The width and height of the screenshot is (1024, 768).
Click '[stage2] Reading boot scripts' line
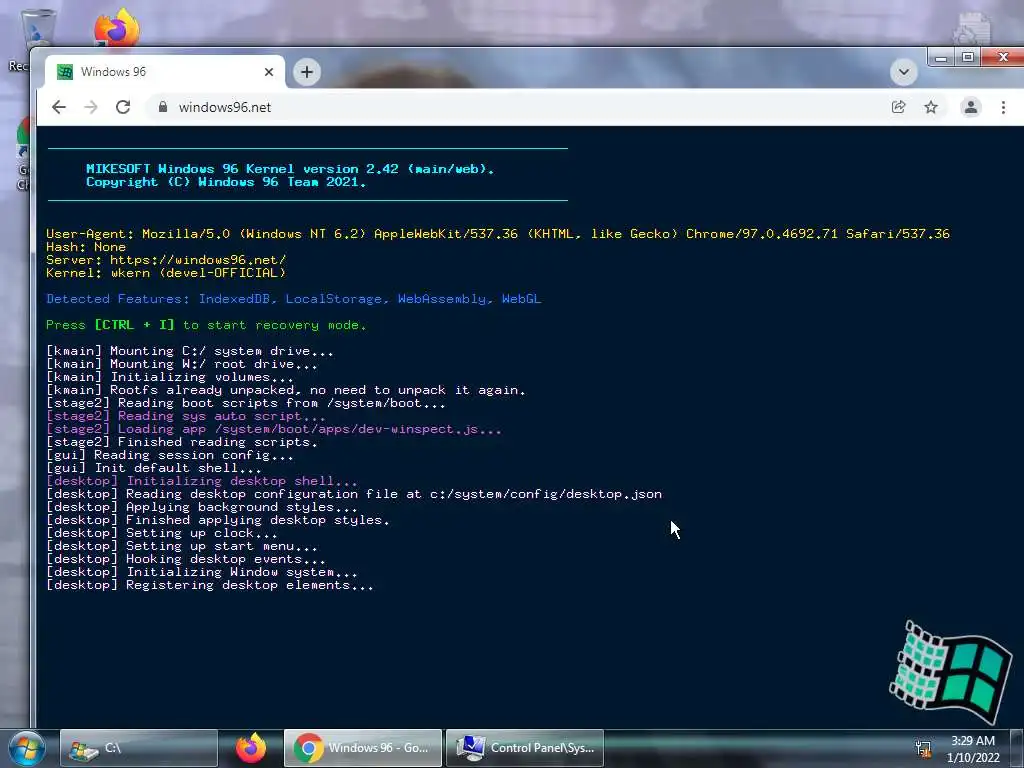(x=246, y=403)
